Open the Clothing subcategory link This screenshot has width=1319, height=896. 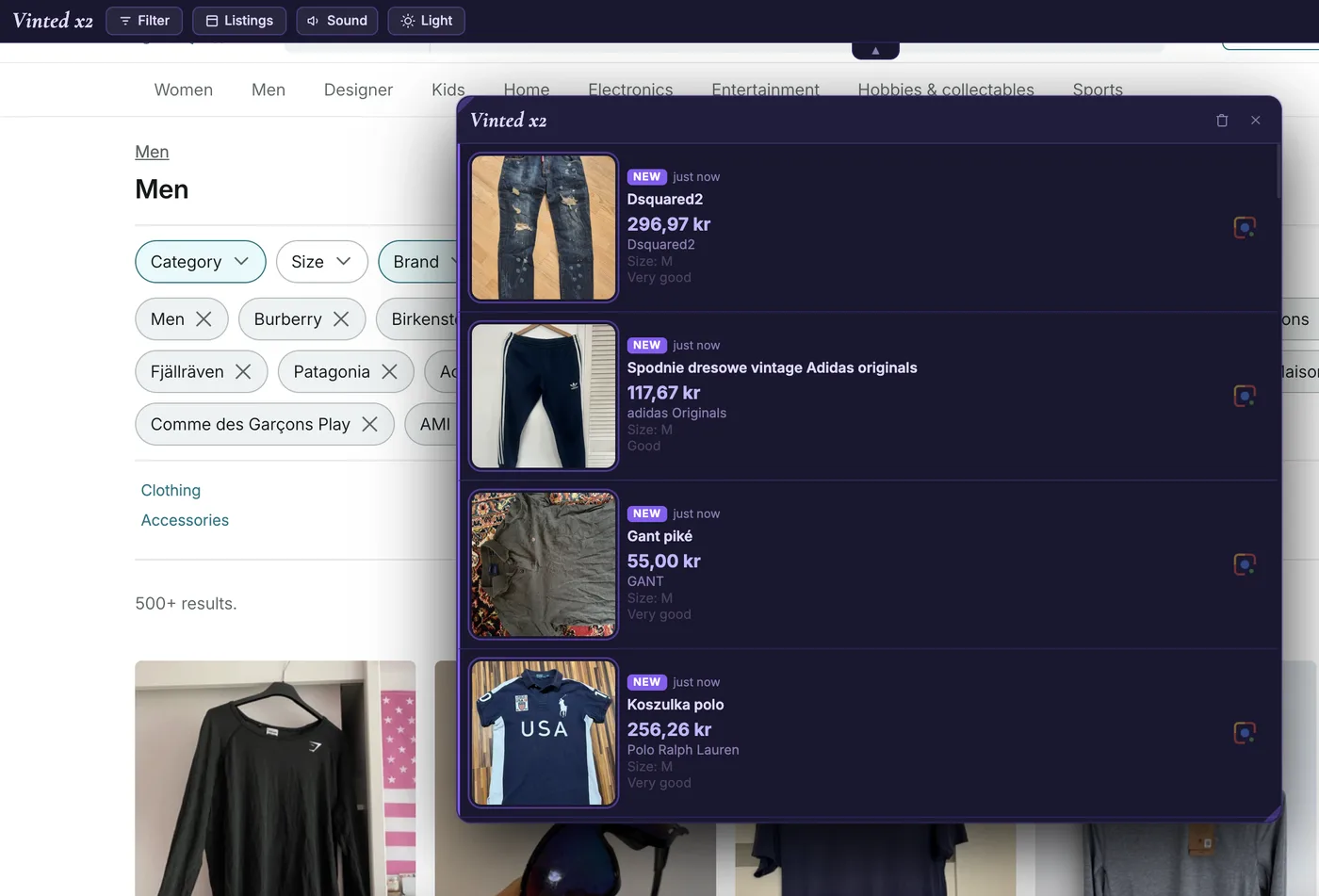click(171, 491)
